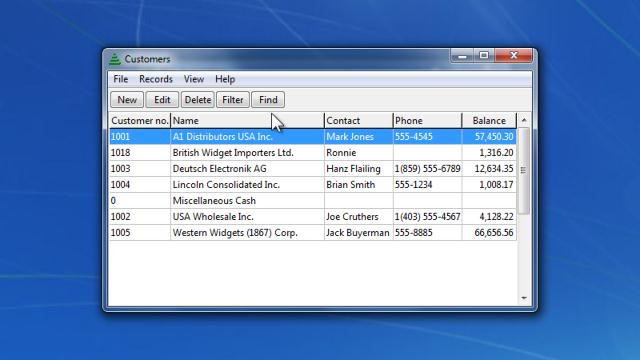Select Western Widgets (1867) Corp.
Viewport: 640px width, 360px height.
pos(247,233)
